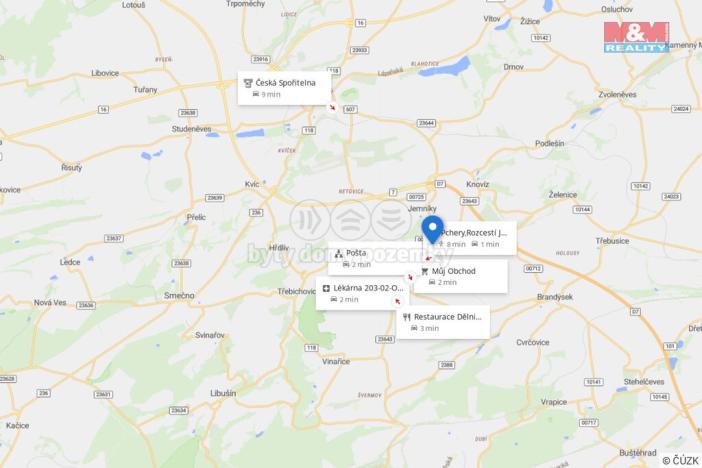Click the red arrow marker near Česká Spořitelna

(332, 107)
